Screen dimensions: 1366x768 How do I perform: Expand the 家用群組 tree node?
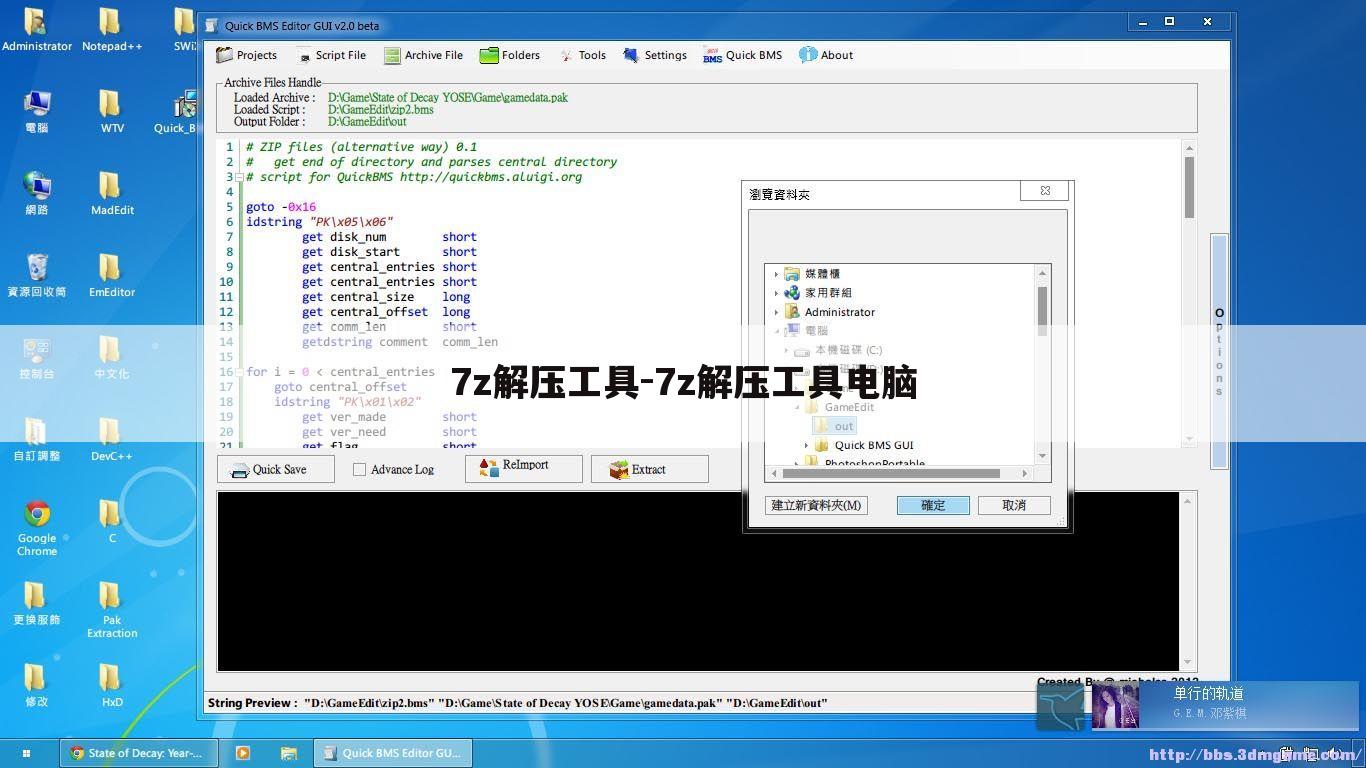(776, 293)
